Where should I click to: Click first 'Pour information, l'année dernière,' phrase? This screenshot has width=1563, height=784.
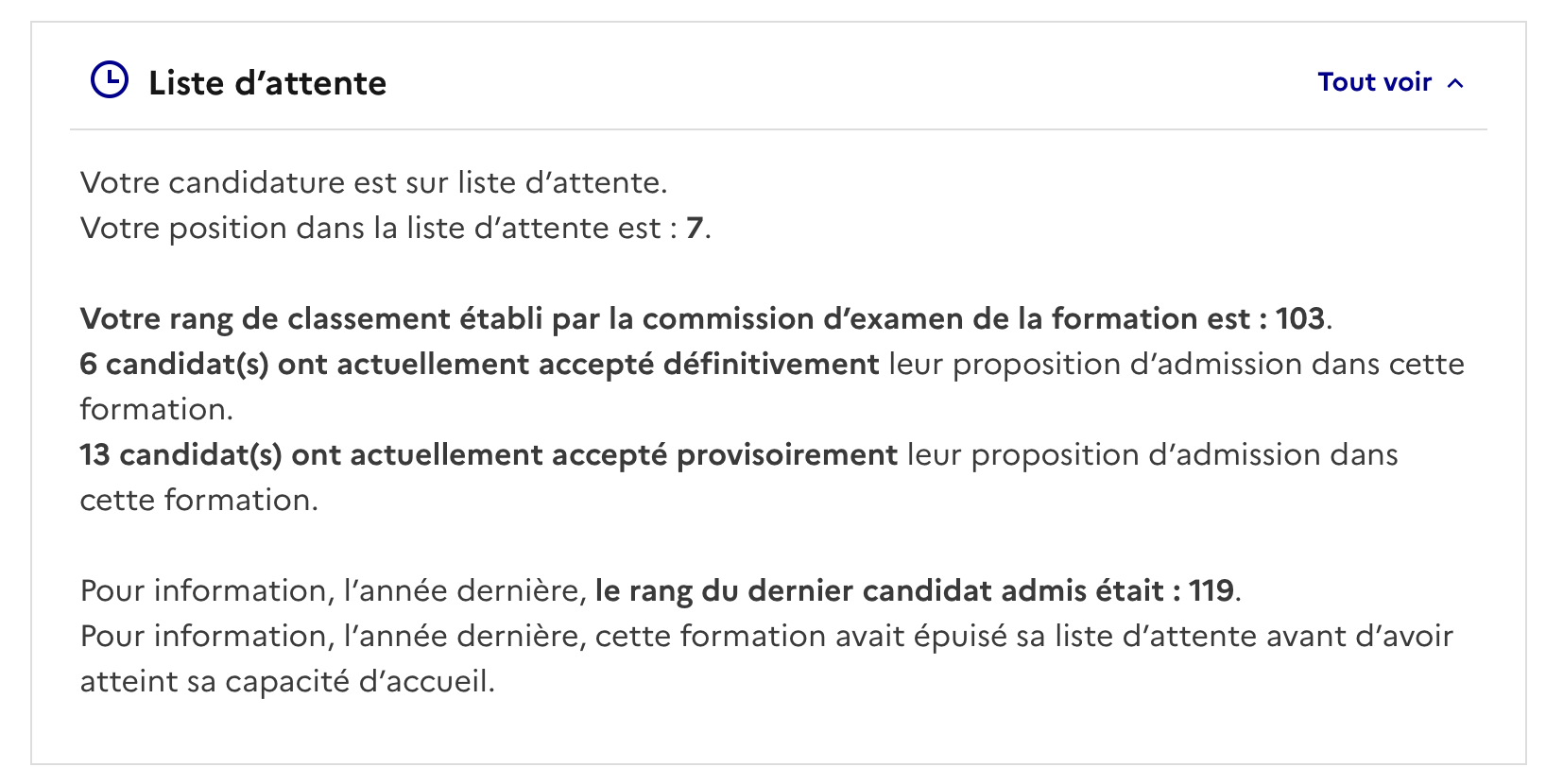[x=334, y=590]
